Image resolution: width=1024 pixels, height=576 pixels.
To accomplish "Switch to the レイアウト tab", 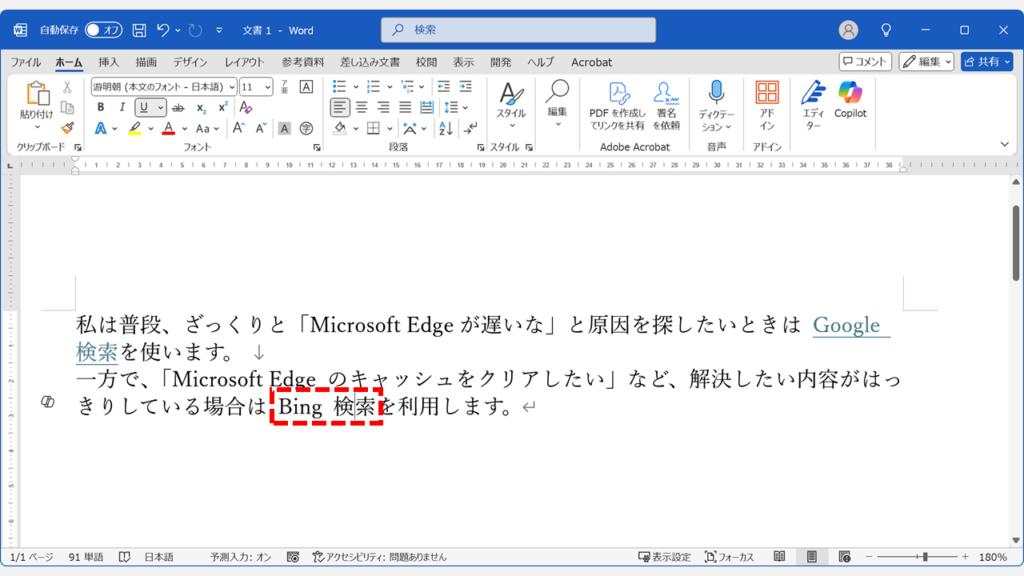I will pyautogui.click(x=244, y=62).
